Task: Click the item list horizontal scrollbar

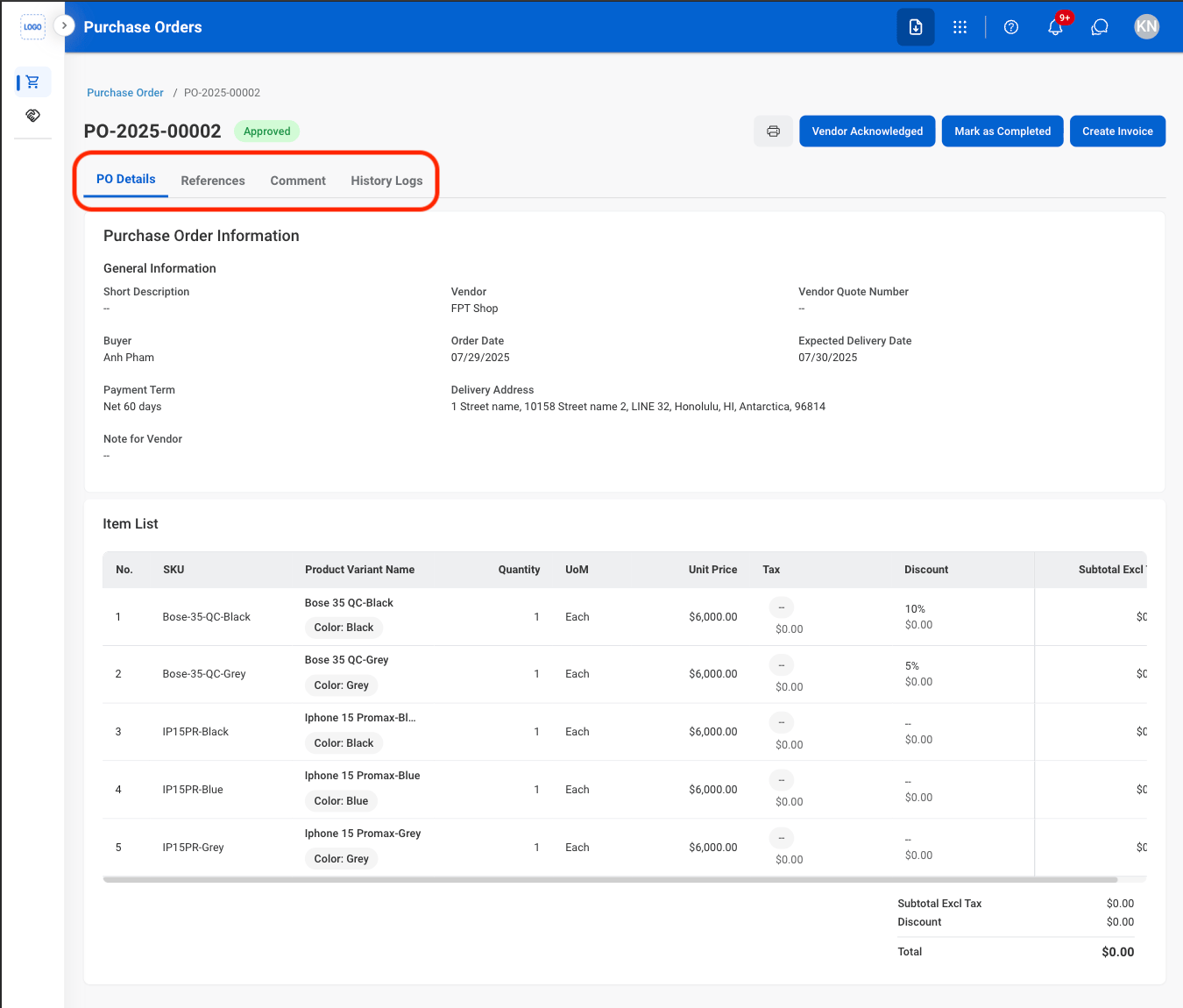Action: [610, 879]
